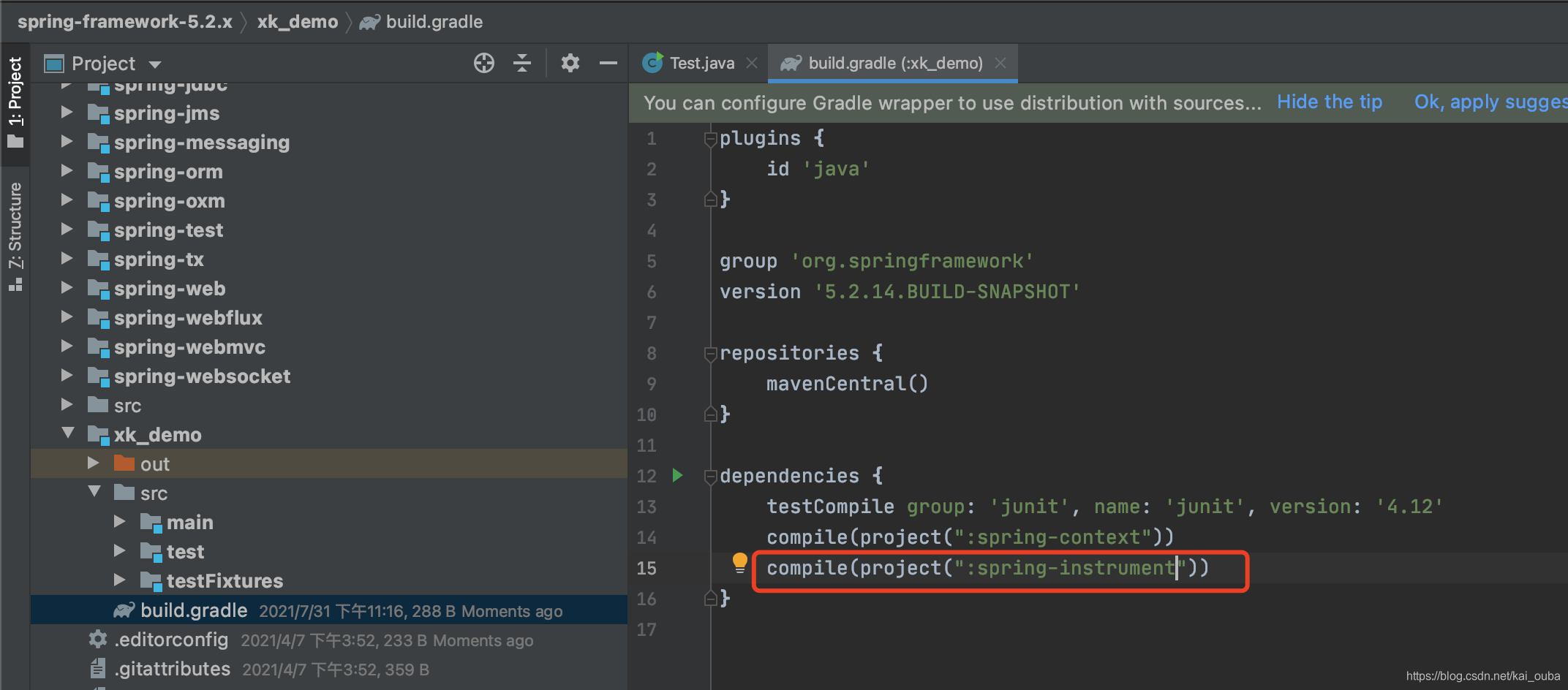This screenshot has height=690, width=1568.
Task: Expand the spring-messaging module
Action: (67, 142)
